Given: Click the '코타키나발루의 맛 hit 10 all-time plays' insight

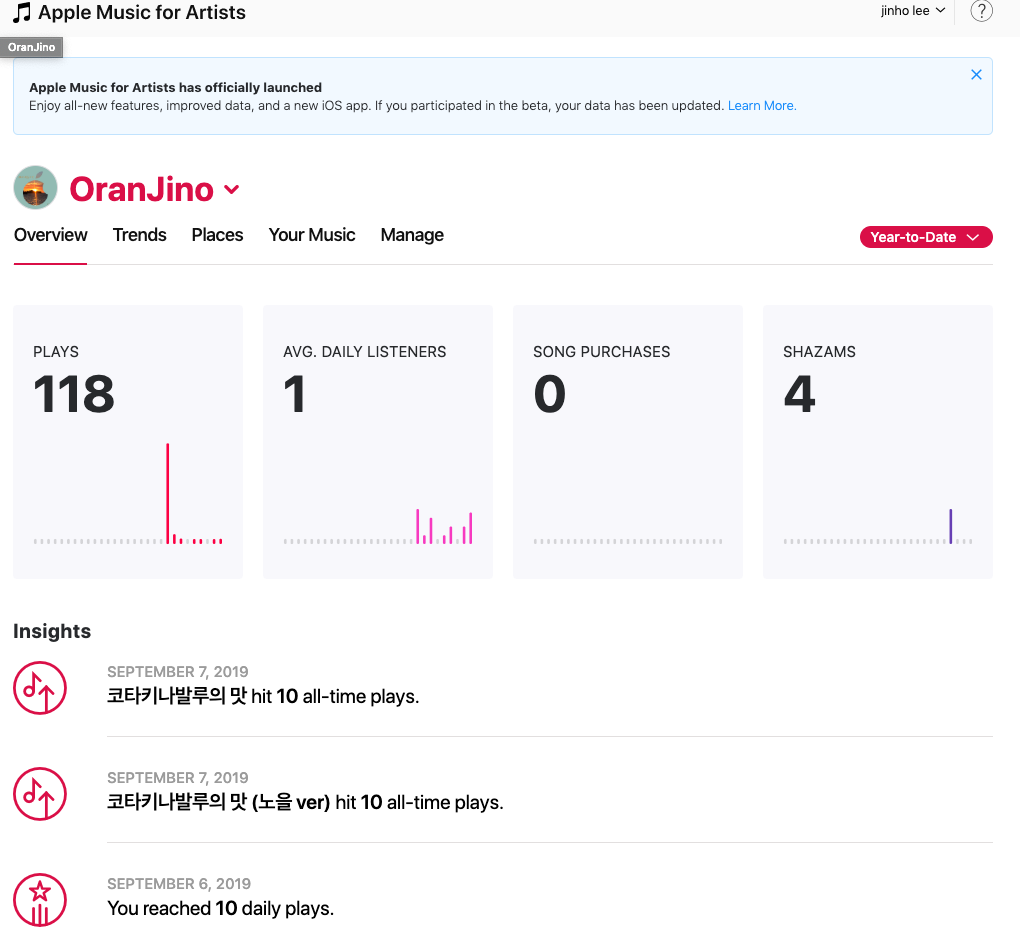Looking at the screenshot, I should (263, 696).
